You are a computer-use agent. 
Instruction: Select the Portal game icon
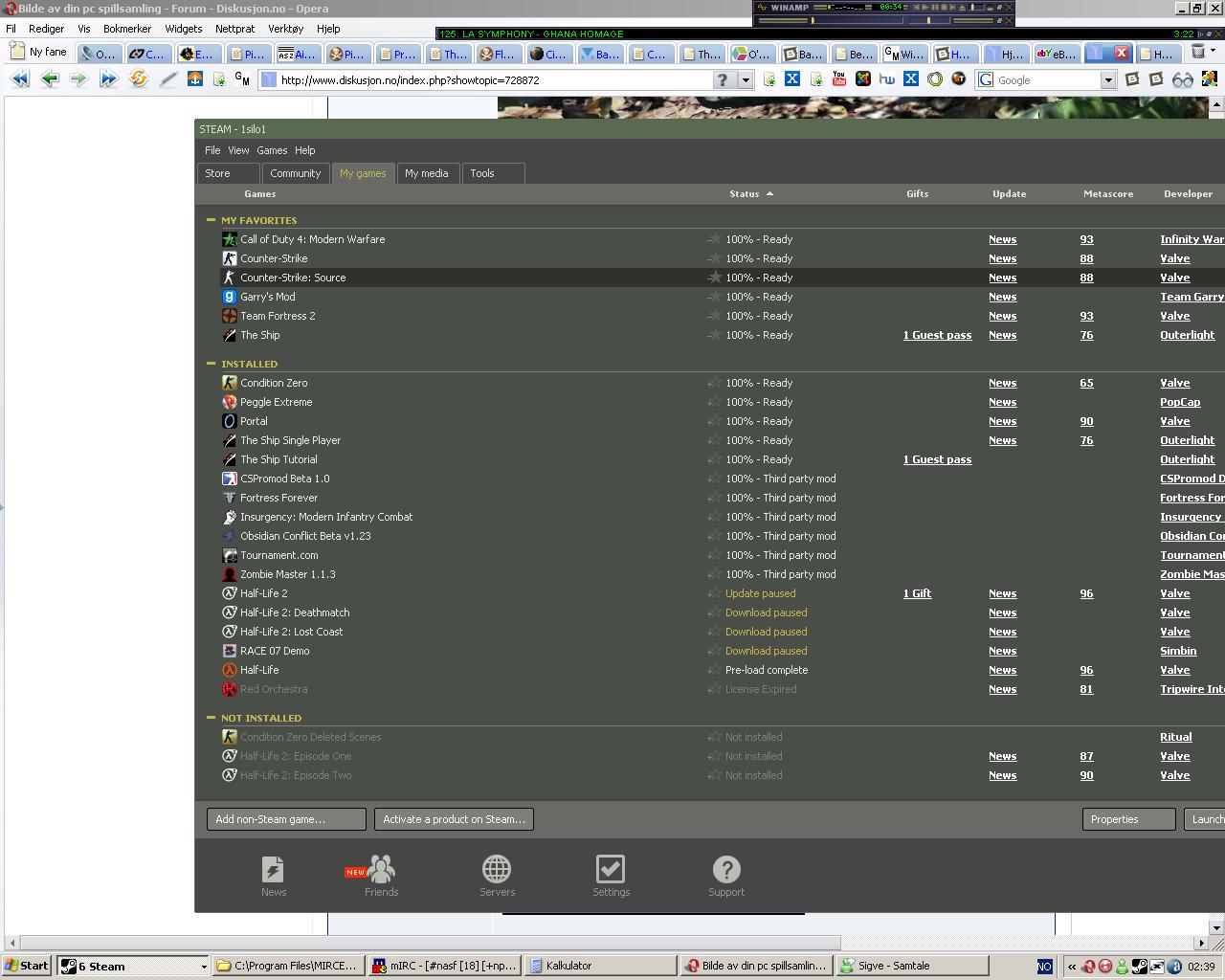230,421
